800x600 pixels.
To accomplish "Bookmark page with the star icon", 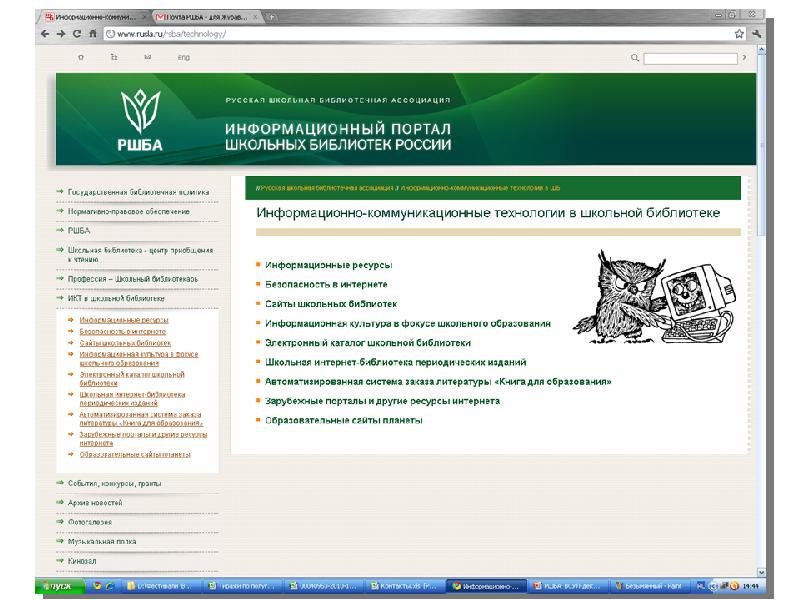I will pyautogui.click(x=739, y=33).
